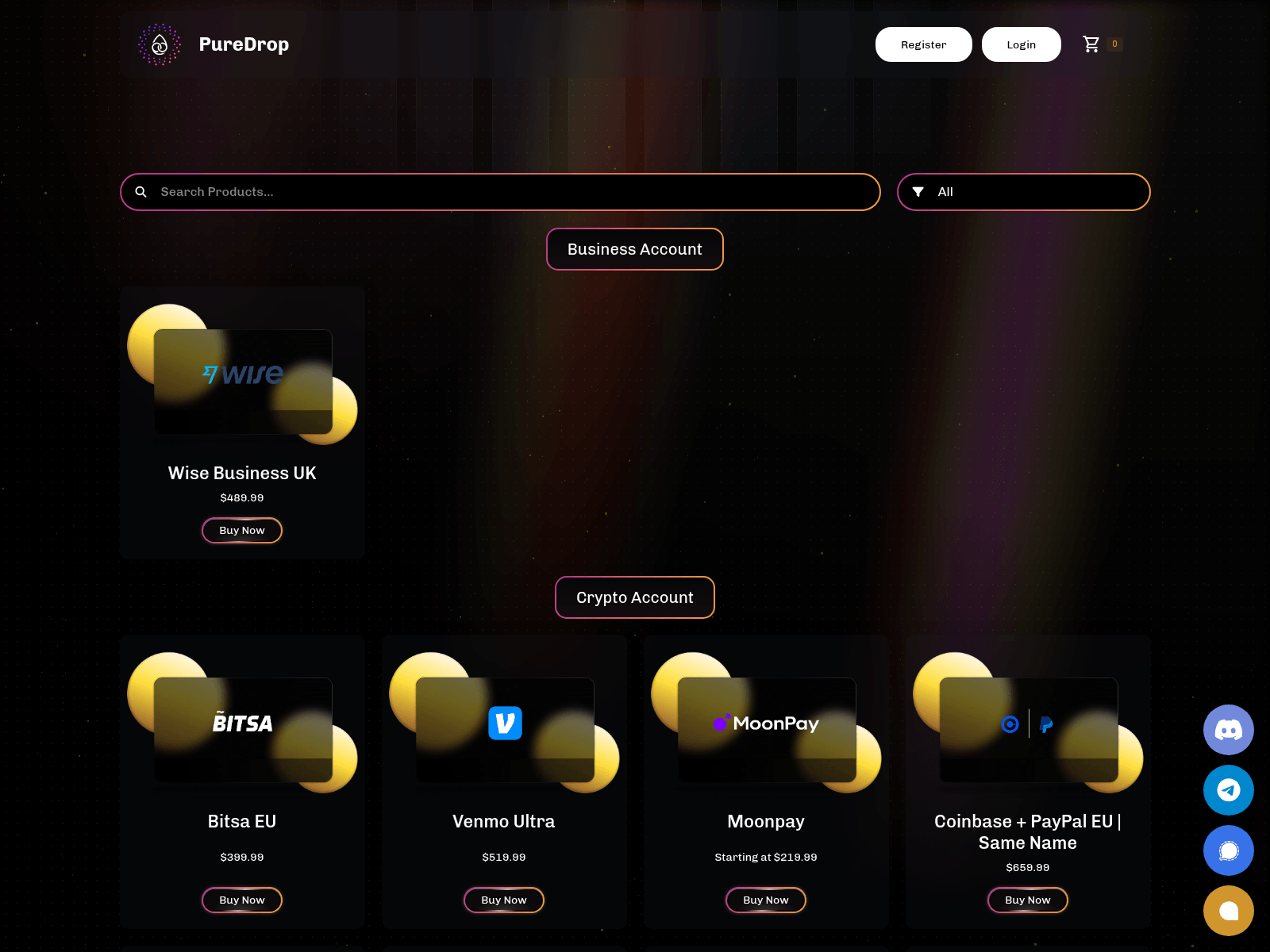This screenshot has width=1270, height=952.
Task: Select the Business Account category heading
Action: pyautogui.click(x=634, y=249)
